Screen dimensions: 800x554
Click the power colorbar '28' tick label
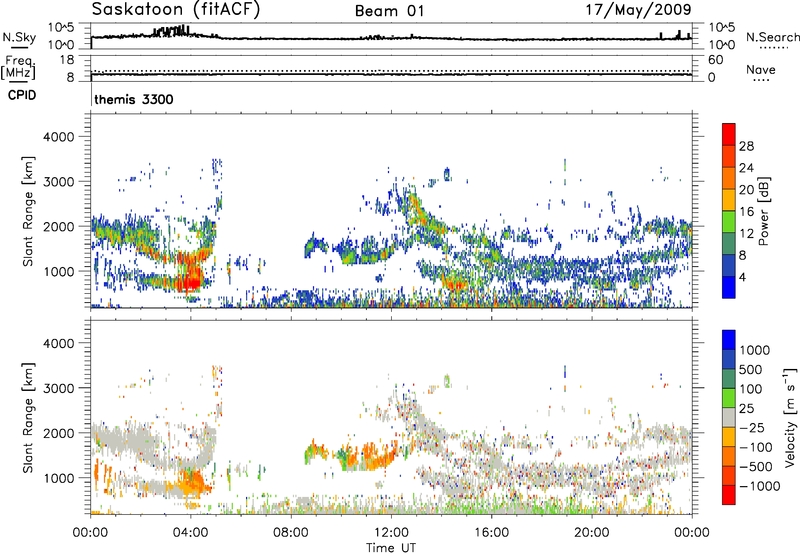tap(746, 146)
